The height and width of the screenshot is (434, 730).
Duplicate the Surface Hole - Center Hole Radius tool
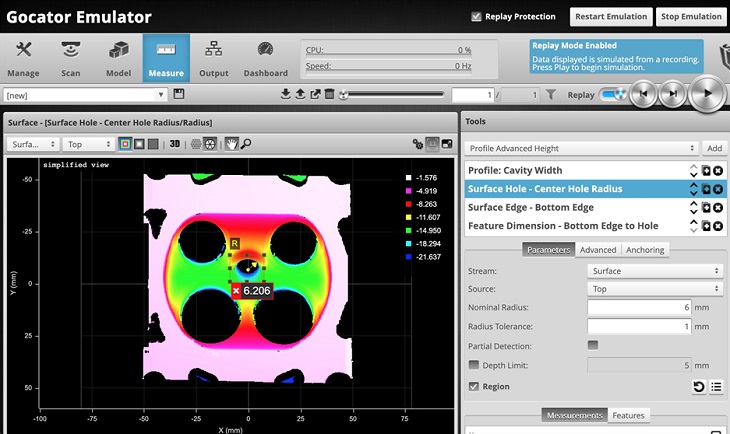(706, 189)
